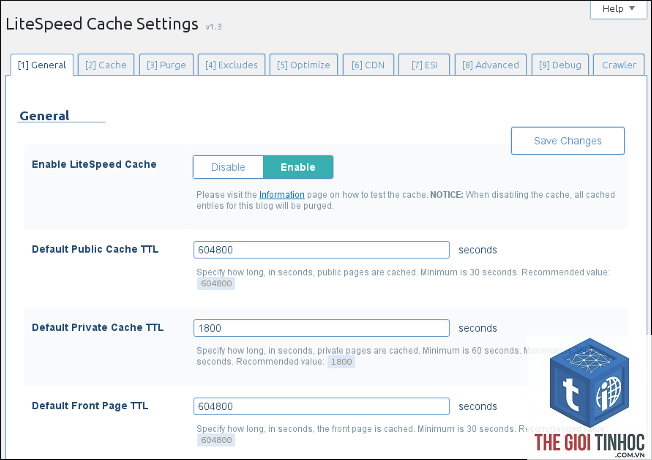Select the [5] Optimize tab
Viewport: 652px width, 460px height.
click(x=304, y=65)
